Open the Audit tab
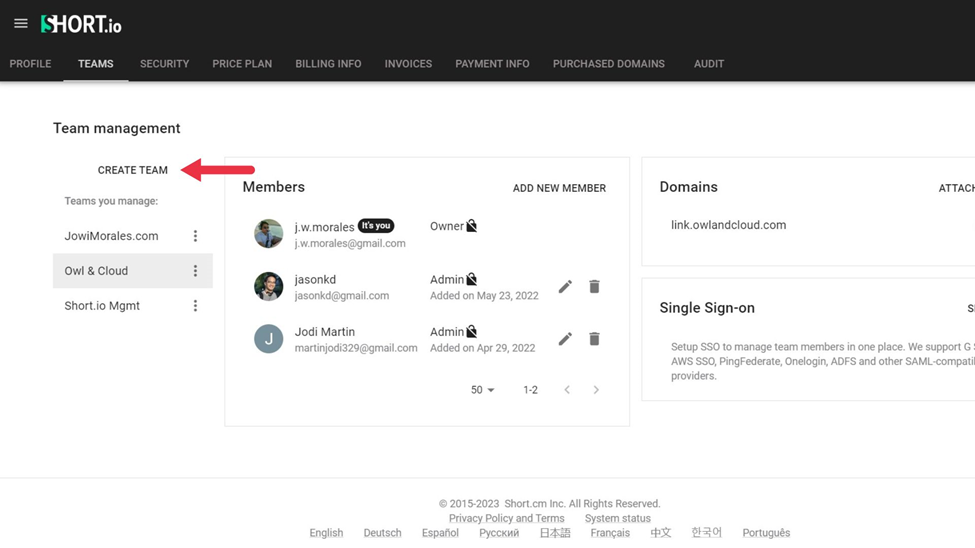 (x=709, y=63)
